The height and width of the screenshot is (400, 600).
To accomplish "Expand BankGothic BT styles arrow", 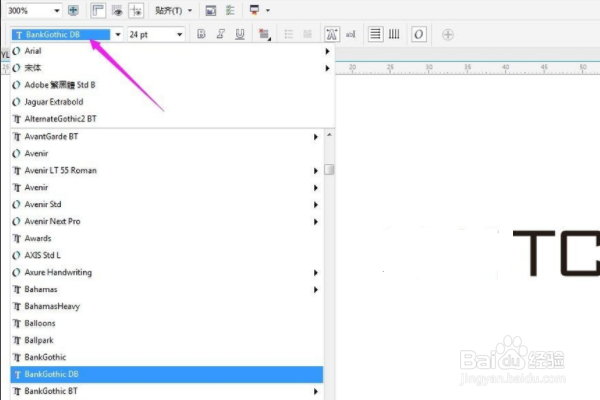I will pyautogui.click(x=316, y=391).
